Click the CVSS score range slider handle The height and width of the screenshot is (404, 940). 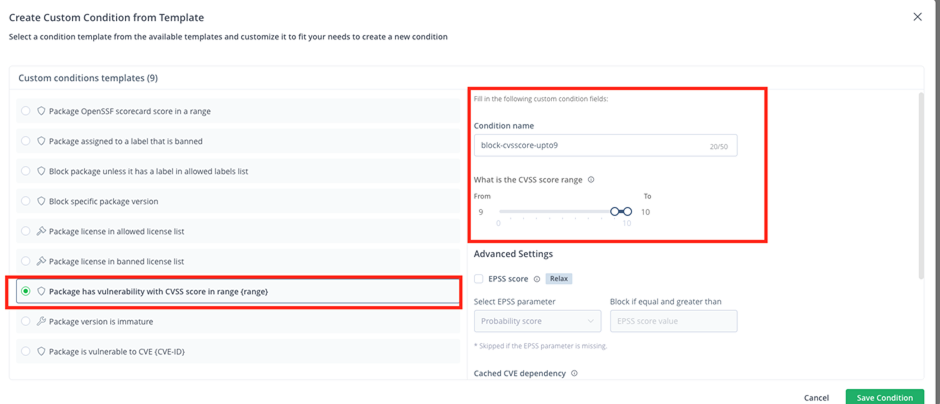616,212
